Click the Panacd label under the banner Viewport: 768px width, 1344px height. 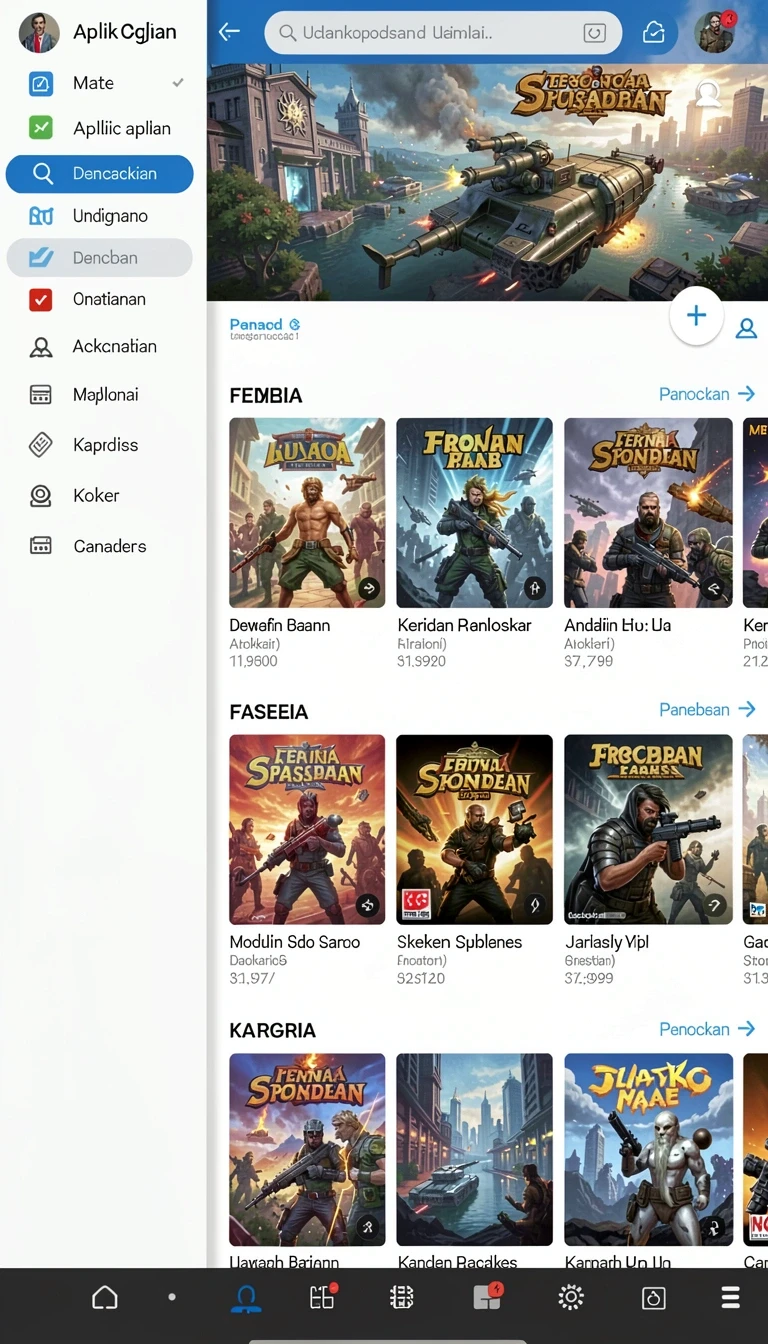[x=256, y=324]
